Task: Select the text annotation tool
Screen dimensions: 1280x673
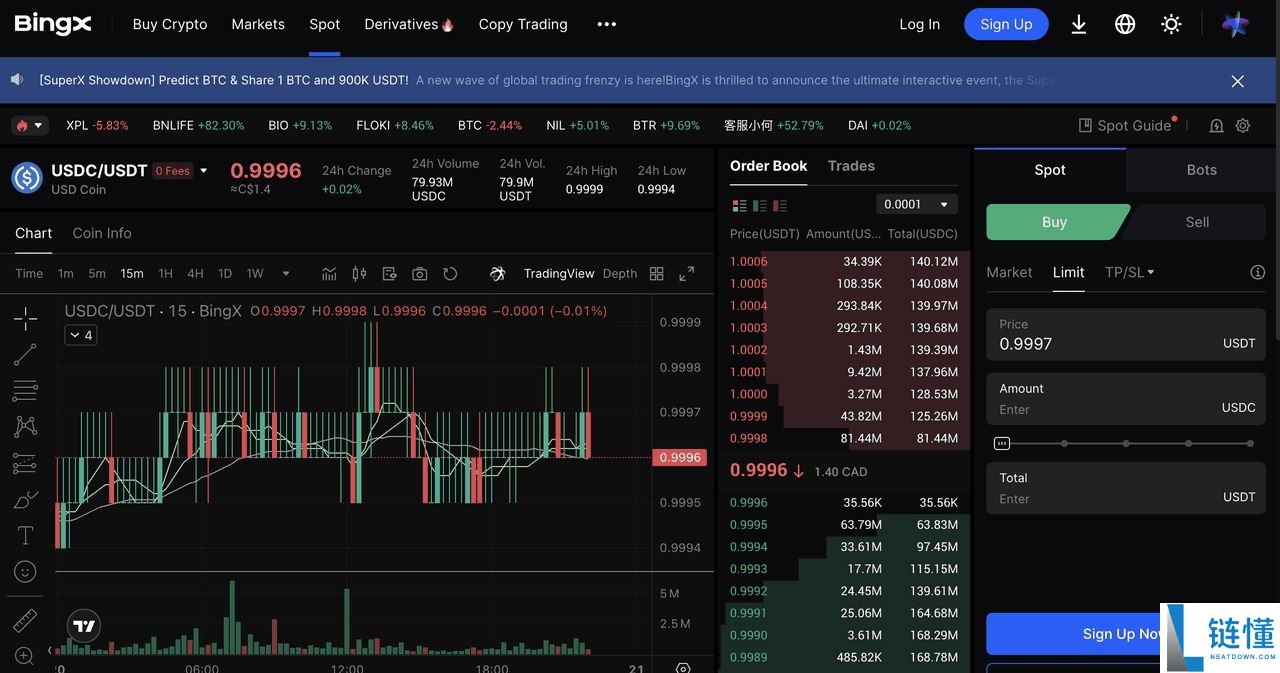Action: click(x=25, y=535)
